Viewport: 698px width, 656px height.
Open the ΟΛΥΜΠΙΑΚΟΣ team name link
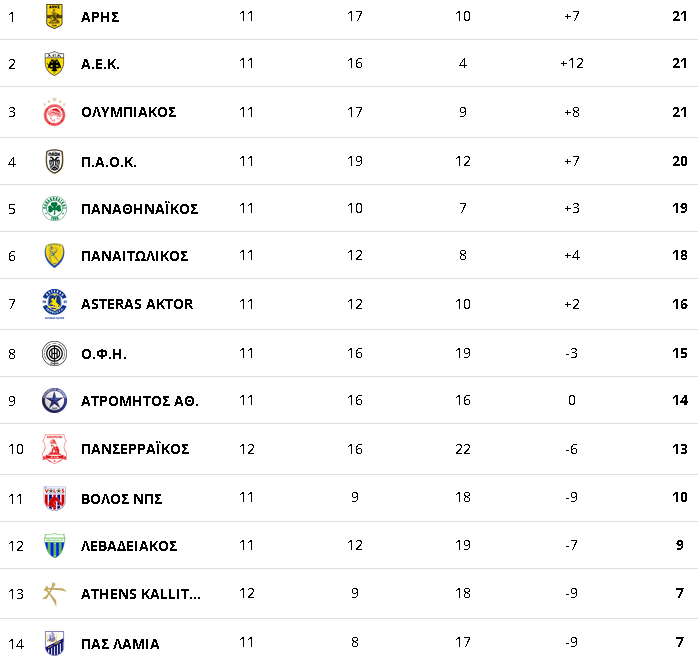coord(129,112)
